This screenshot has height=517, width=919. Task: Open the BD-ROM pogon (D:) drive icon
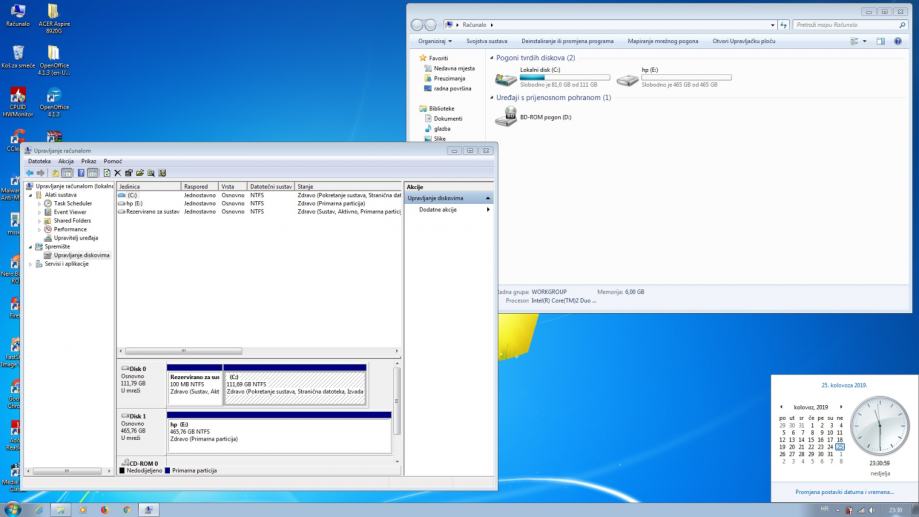(x=506, y=118)
